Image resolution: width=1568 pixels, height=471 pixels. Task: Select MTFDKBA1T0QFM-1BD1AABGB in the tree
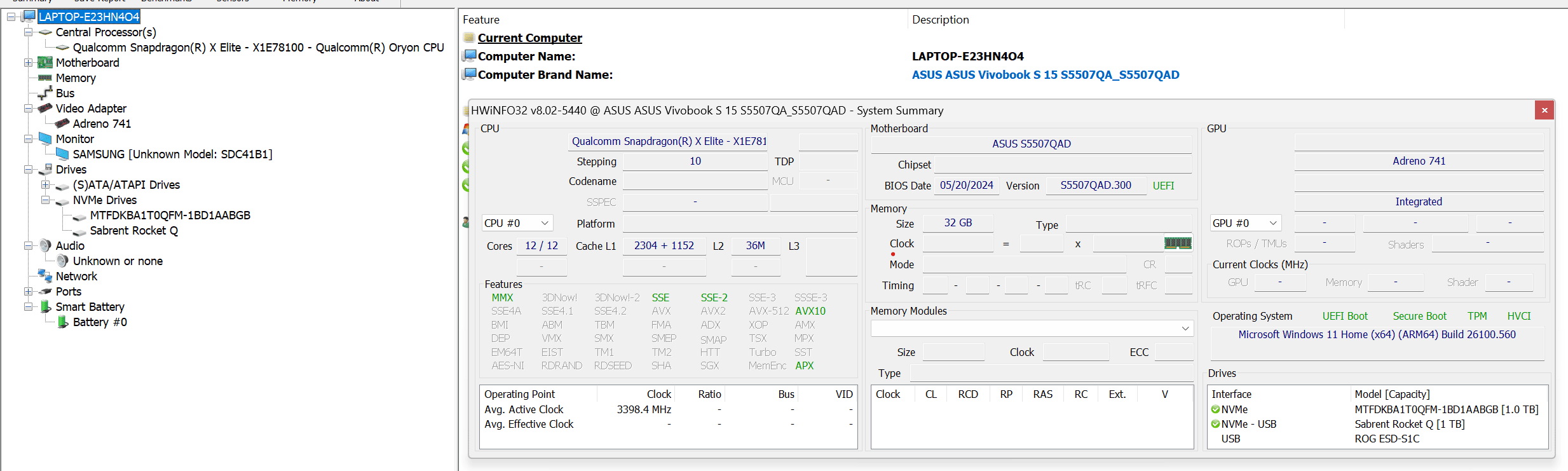[170, 215]
